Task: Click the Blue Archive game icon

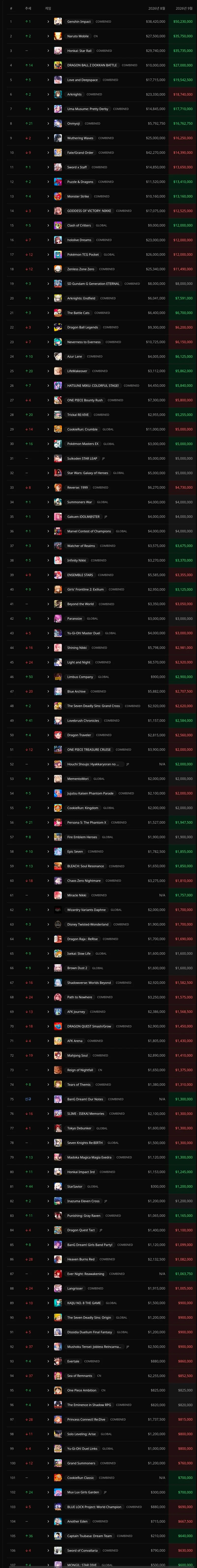Action: coord(58,691)
